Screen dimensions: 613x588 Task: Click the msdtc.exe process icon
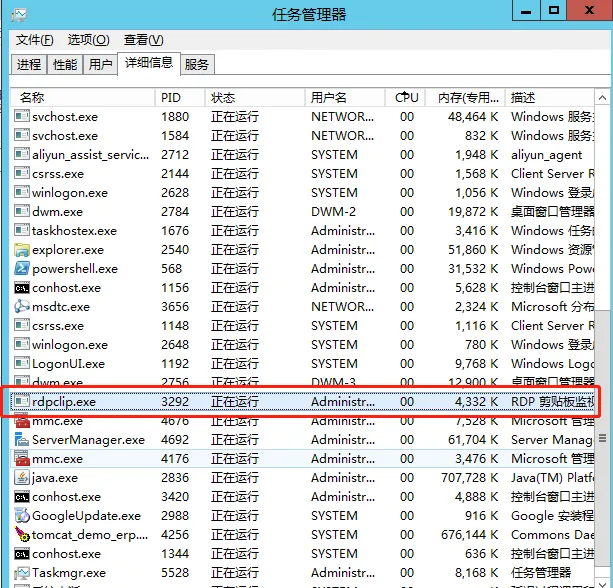coord(22,307)
